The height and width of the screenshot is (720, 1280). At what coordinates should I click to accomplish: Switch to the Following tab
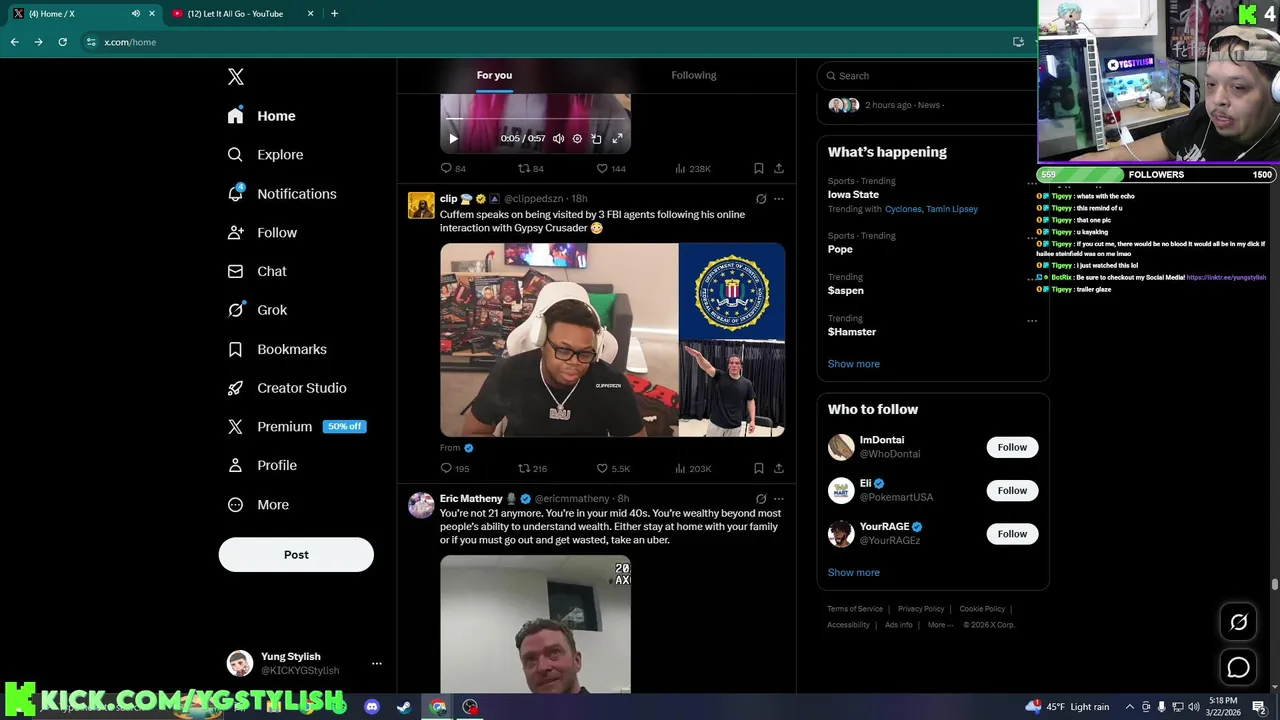tap(693, 75)
